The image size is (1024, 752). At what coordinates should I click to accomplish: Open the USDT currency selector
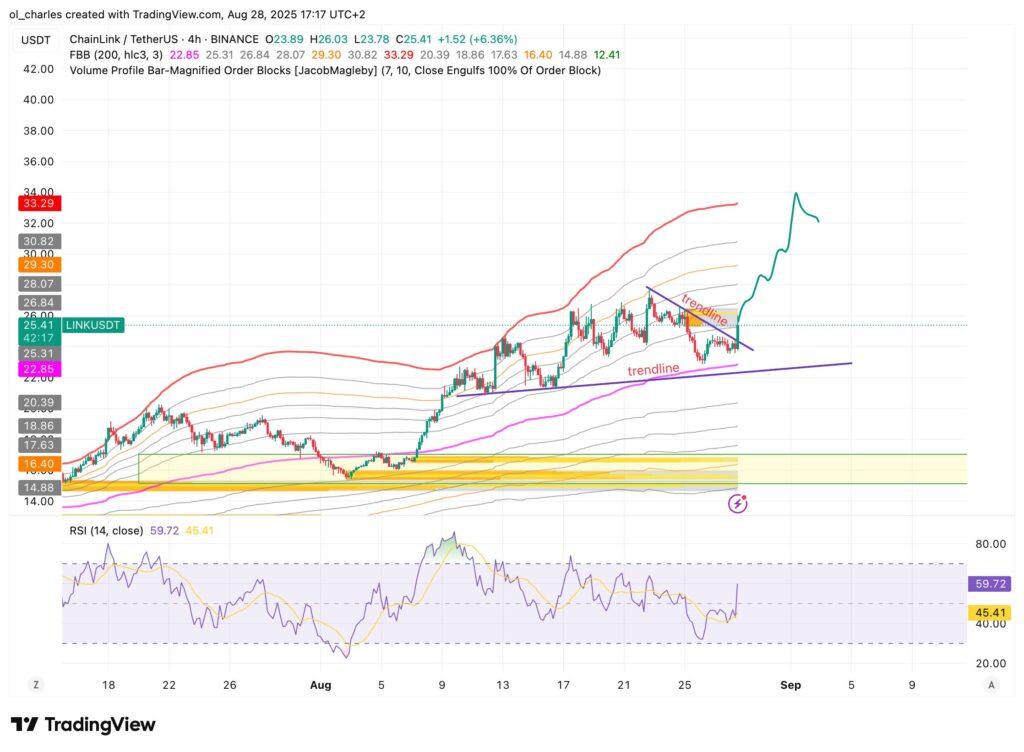[35, 39]
